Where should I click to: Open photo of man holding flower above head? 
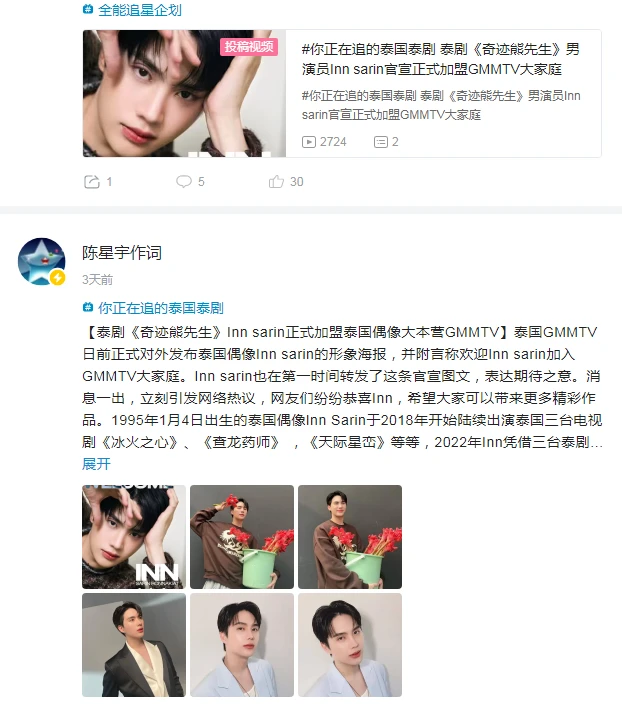tap(242, 537)
